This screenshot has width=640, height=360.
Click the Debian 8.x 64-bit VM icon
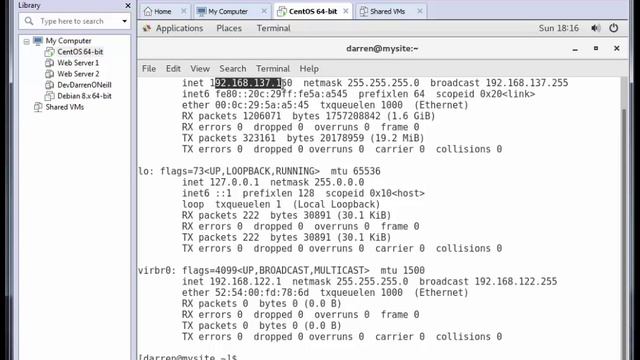coord(49,96)
